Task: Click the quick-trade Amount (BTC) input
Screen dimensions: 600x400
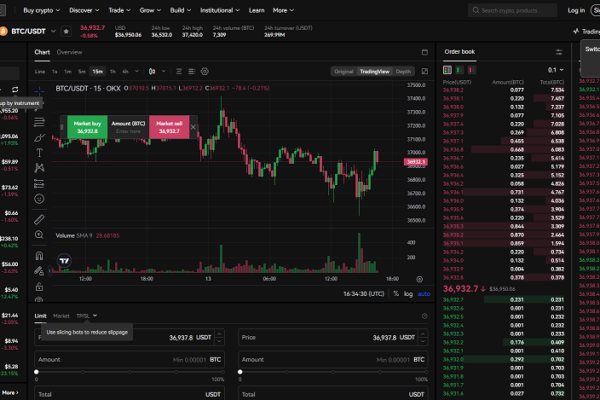Action: pyautogui.click(x=128, y=127)
